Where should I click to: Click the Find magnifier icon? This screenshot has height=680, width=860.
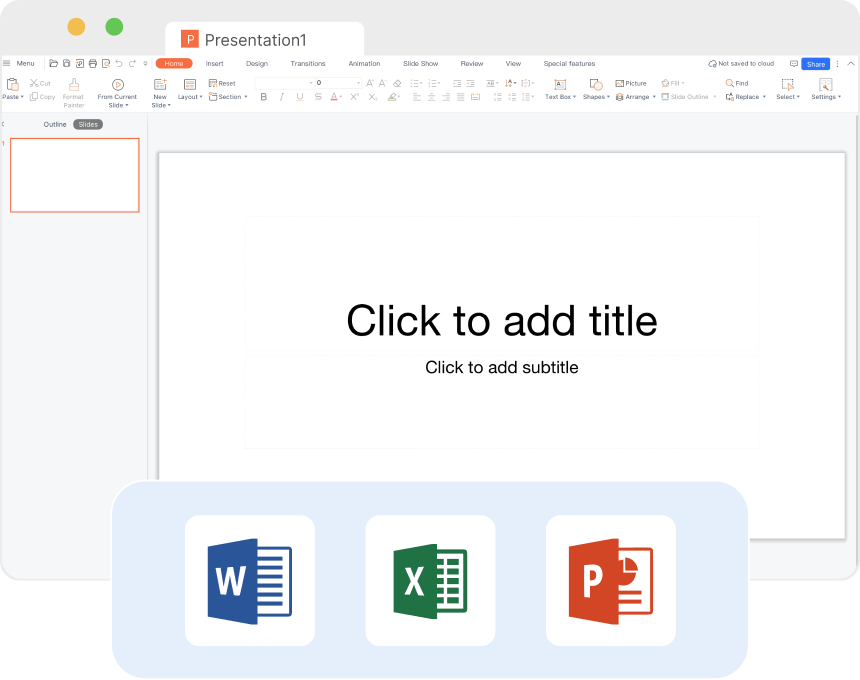[x=729, y=83]
